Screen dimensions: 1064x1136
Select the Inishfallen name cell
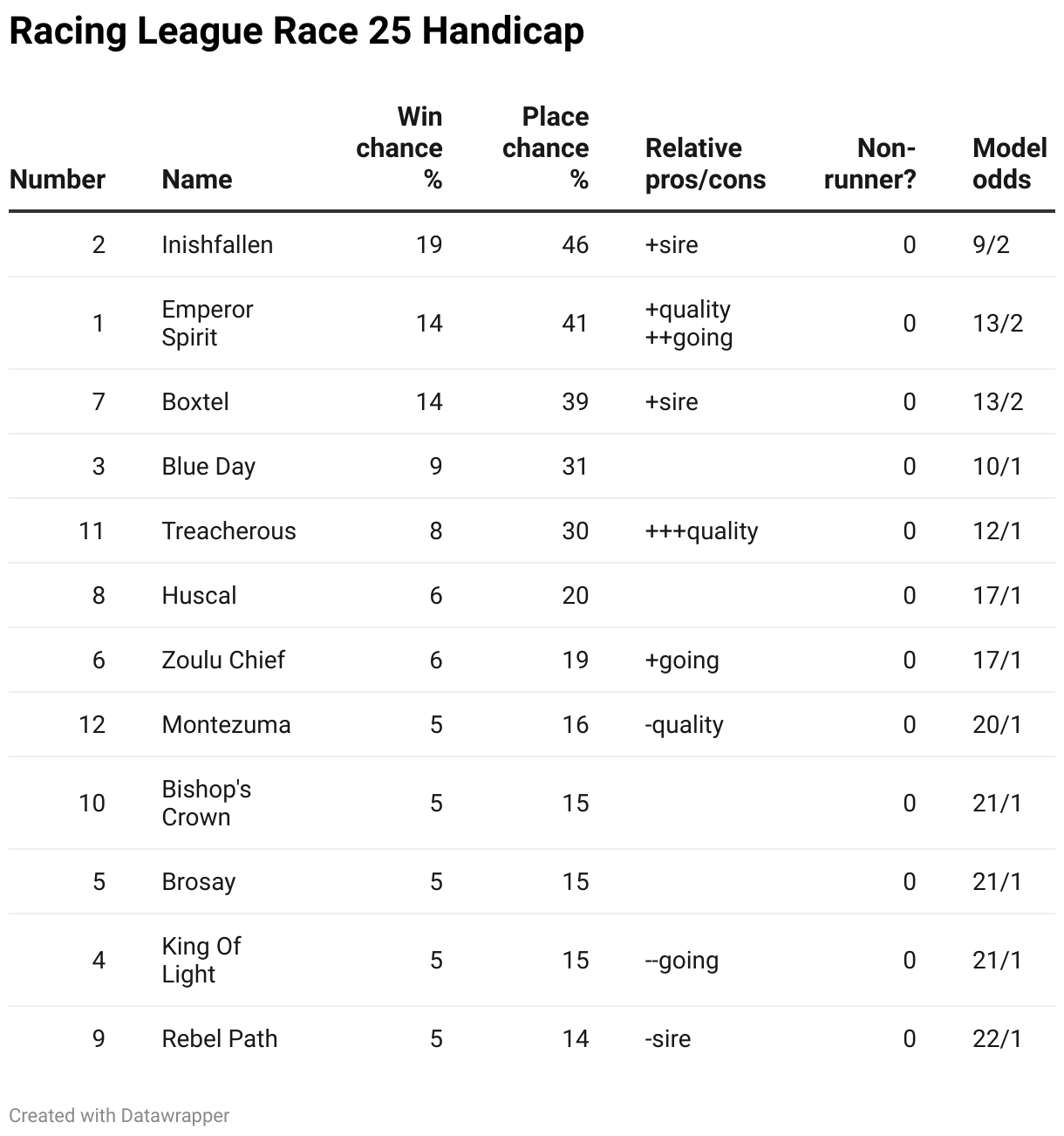(x=217, y=244)
